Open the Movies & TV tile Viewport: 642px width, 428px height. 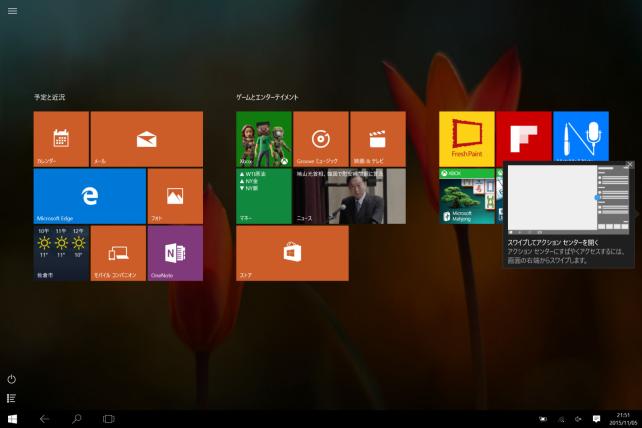coord(377,138)
